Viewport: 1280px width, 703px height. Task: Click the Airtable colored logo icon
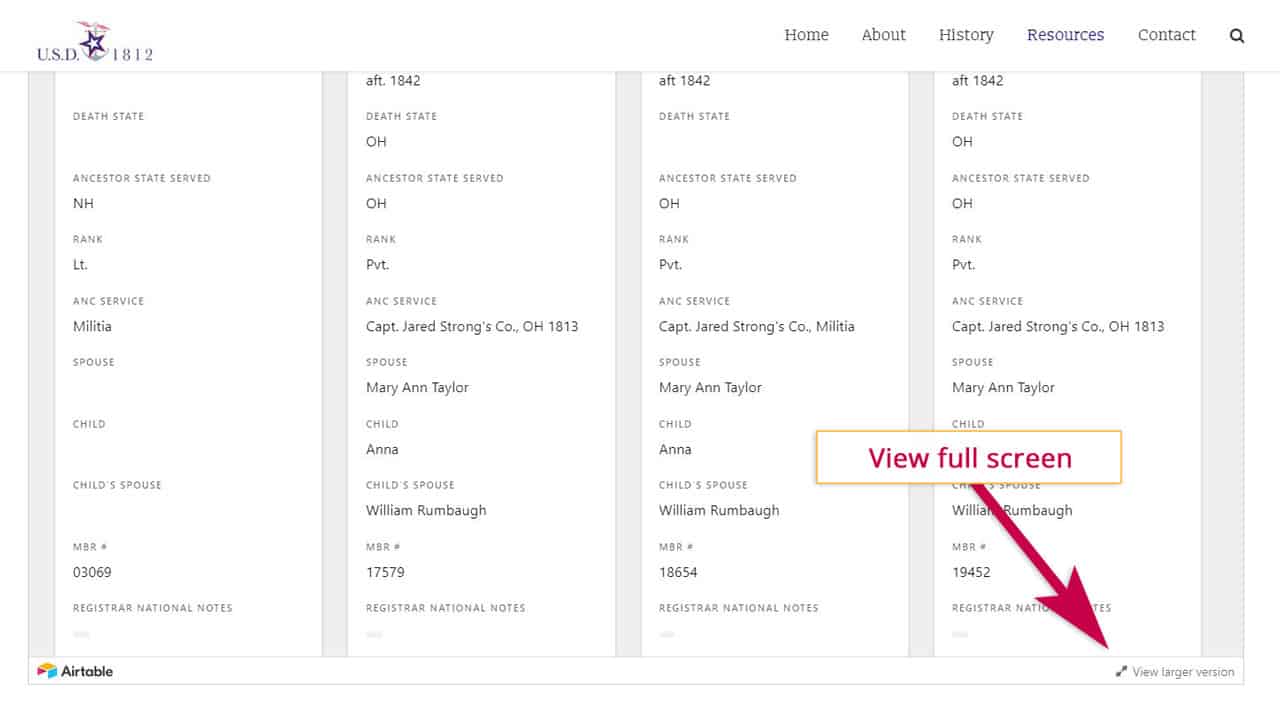[x=46, y=670]
